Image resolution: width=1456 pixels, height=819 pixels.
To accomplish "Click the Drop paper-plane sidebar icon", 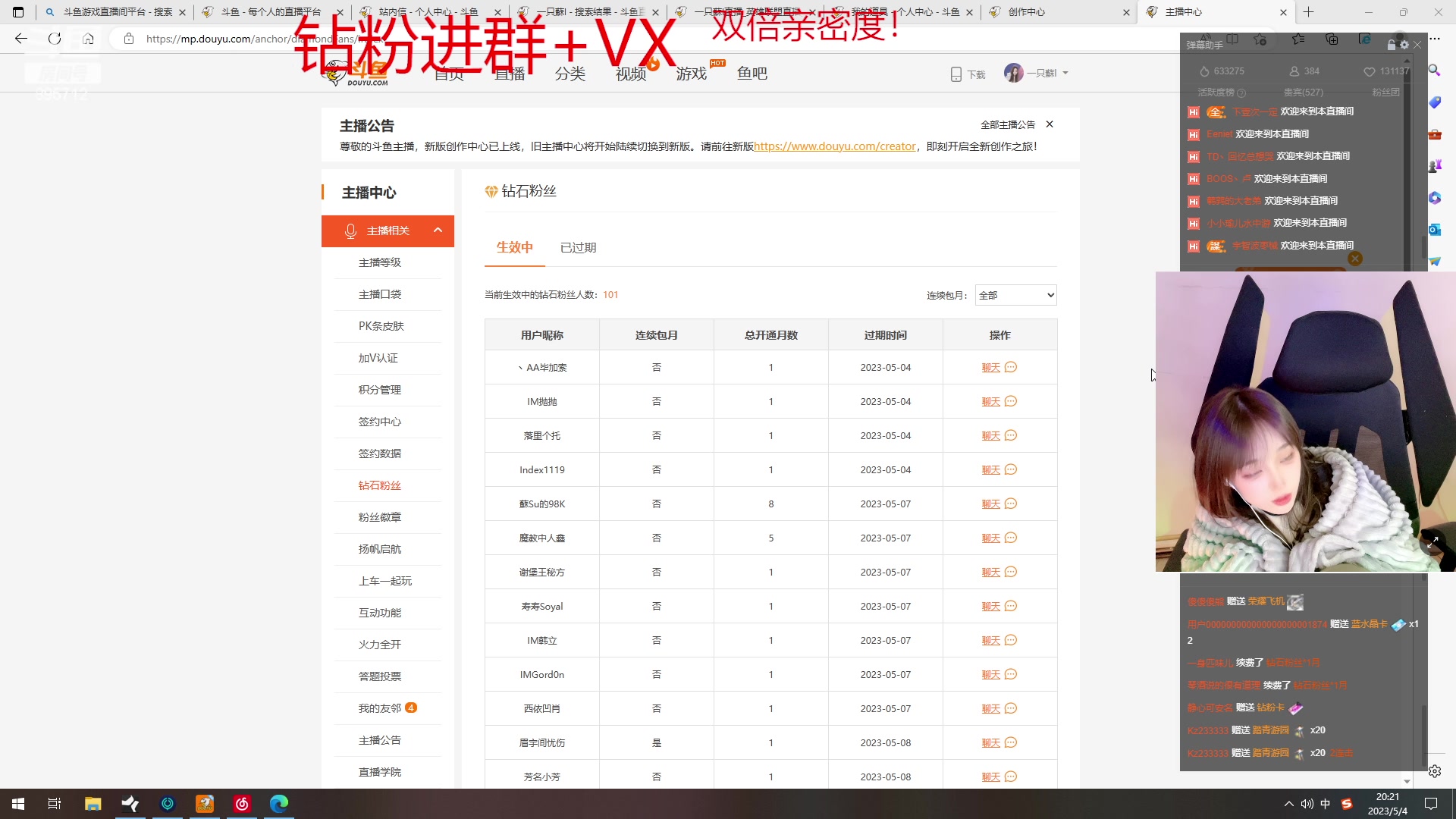I will click(x=1436, y=261).
